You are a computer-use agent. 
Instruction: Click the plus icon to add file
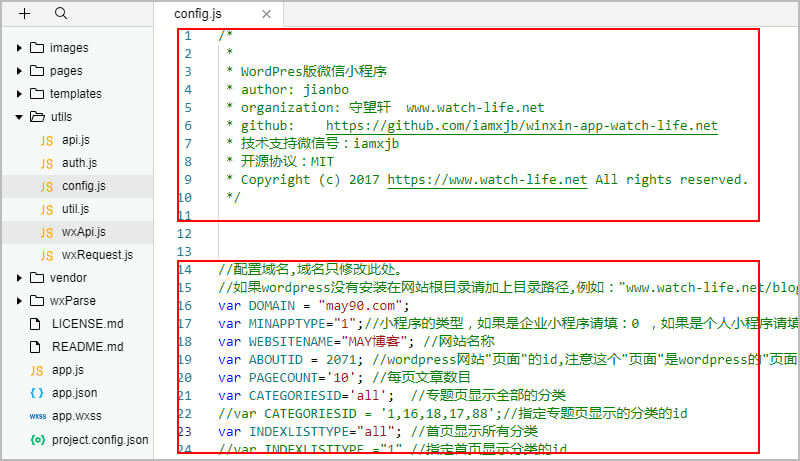click(x=25, y=14)
